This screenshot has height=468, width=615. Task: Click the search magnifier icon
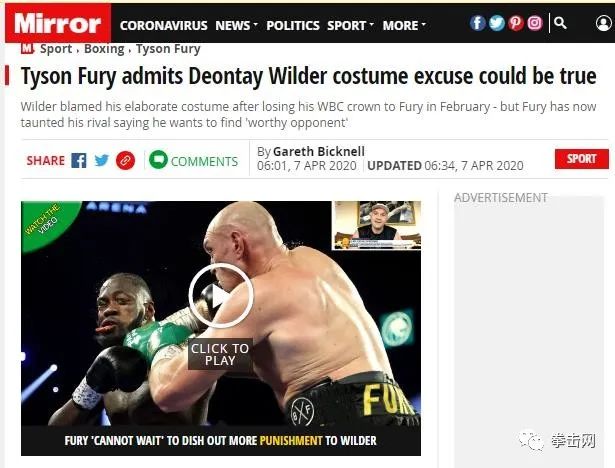(x=560, y=23)
